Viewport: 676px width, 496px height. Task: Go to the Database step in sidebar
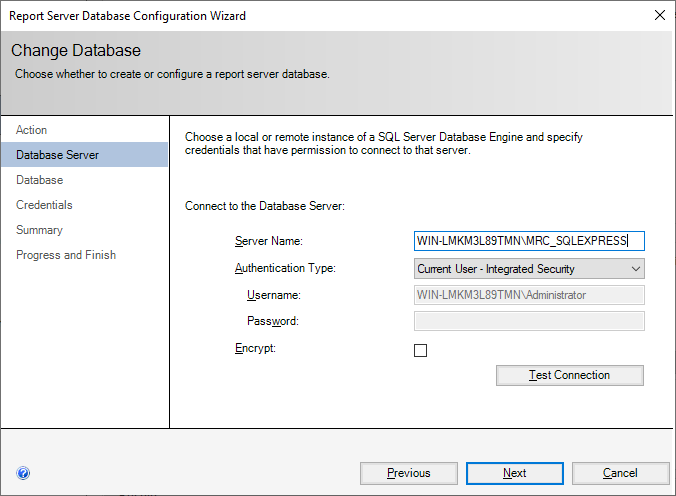[40, 180]
